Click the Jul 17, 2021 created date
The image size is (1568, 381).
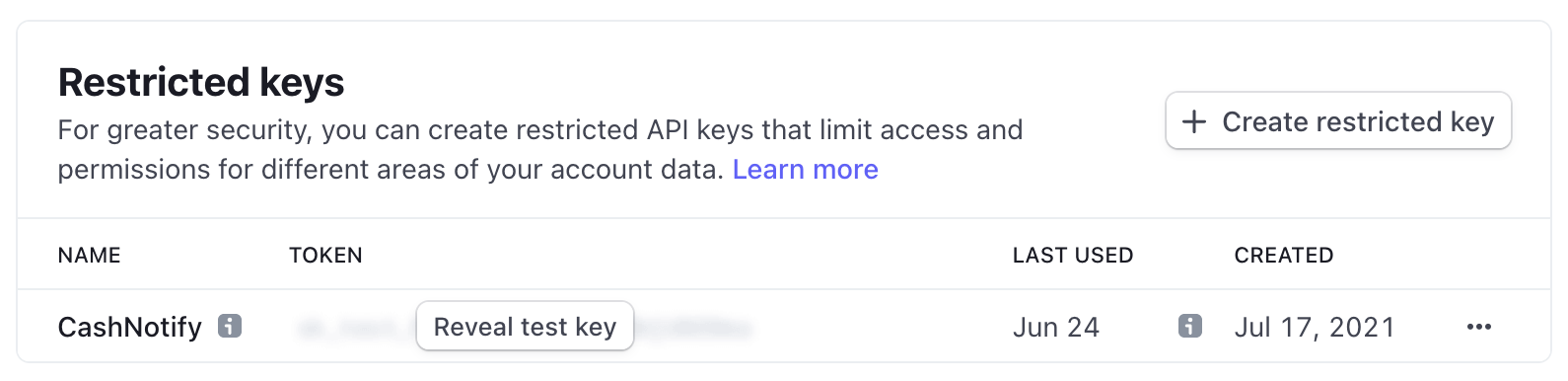(x=1315, y=327)
